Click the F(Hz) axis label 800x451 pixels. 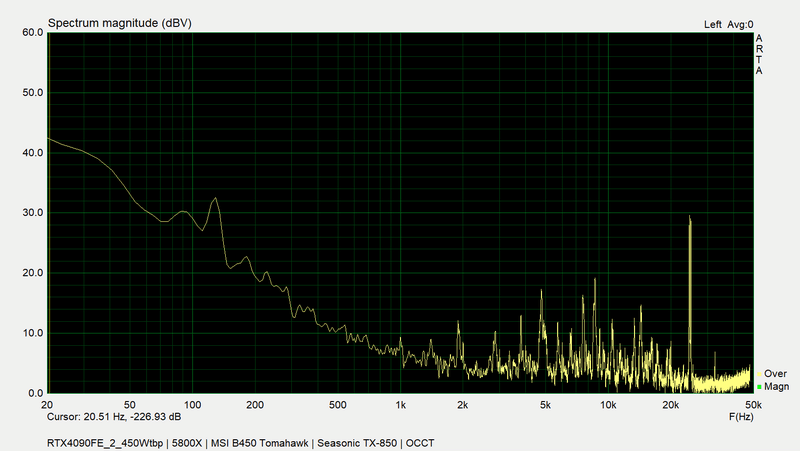pos(741,417)
